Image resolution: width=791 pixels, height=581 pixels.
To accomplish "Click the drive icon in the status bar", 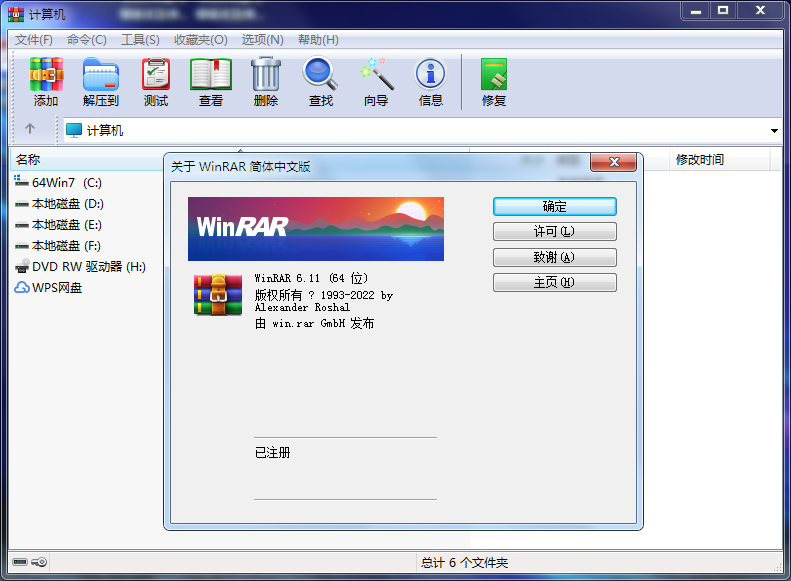I will (20, 562).
